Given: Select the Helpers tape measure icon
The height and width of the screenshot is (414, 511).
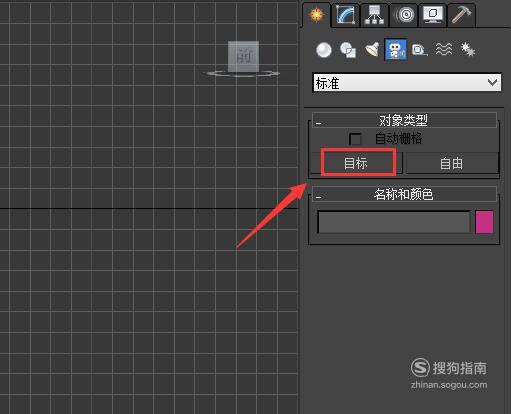Looking at the screenshot, I should click(419, 50).
